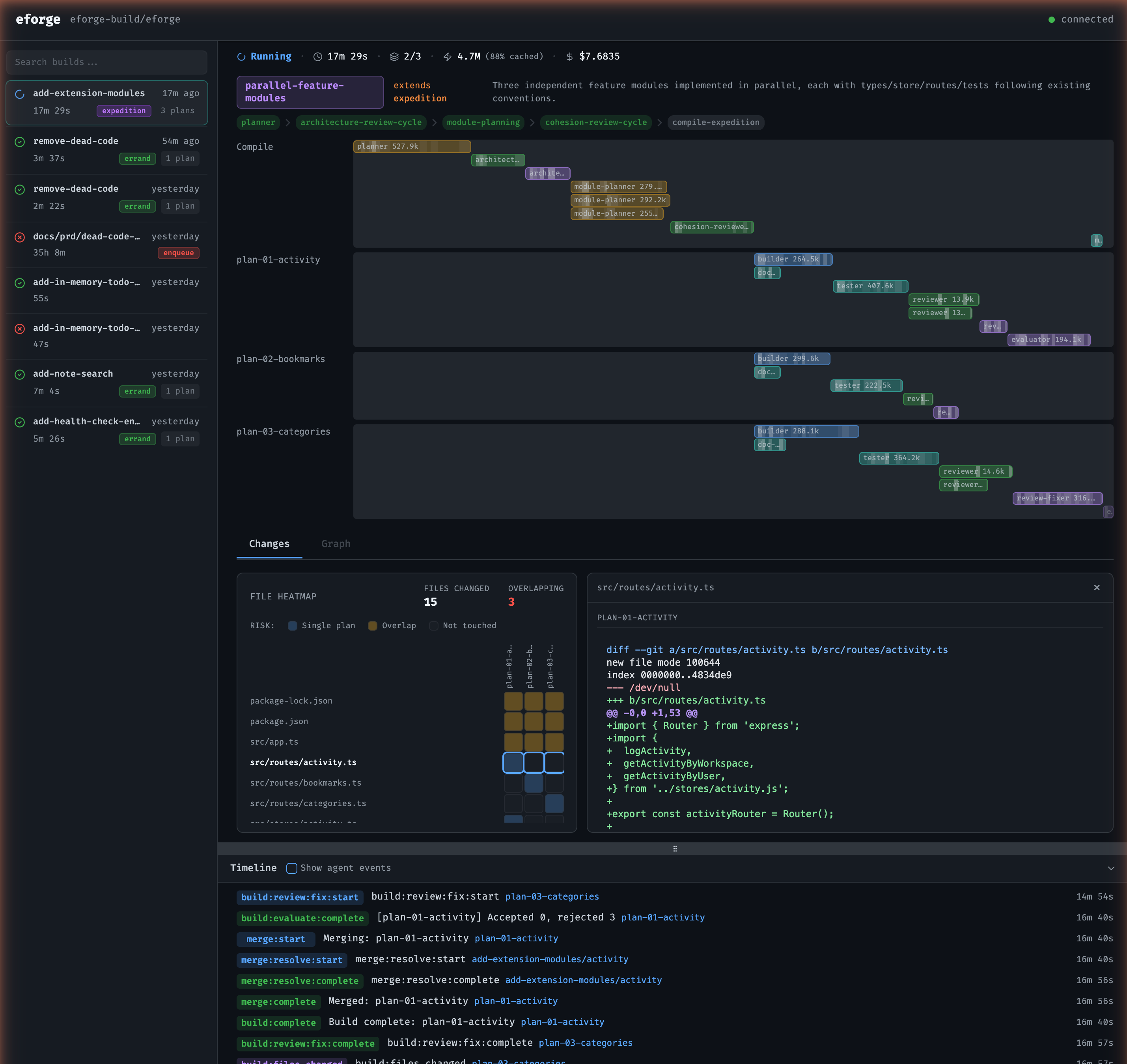Viewport: 1127px width, 1064px height.
Task: Click the running spinner on add-extension-modules build
Action: [x=19, y=94]
